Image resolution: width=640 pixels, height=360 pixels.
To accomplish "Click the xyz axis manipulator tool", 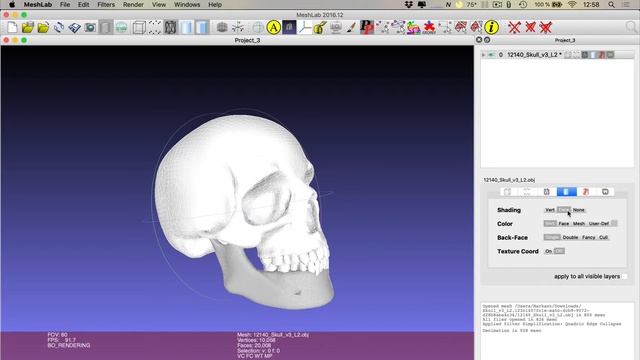I will click(304, 27).
